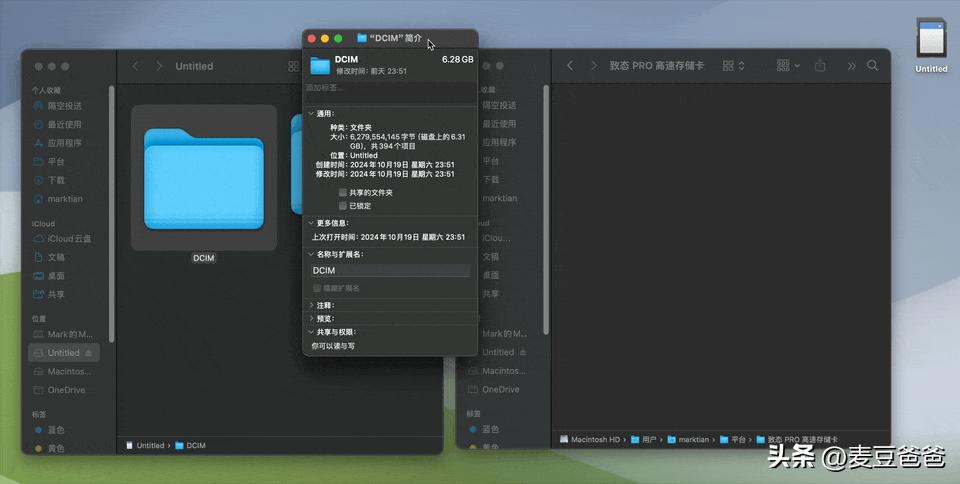
Task: Collapse the 更多信息 section
Action: 311,223
